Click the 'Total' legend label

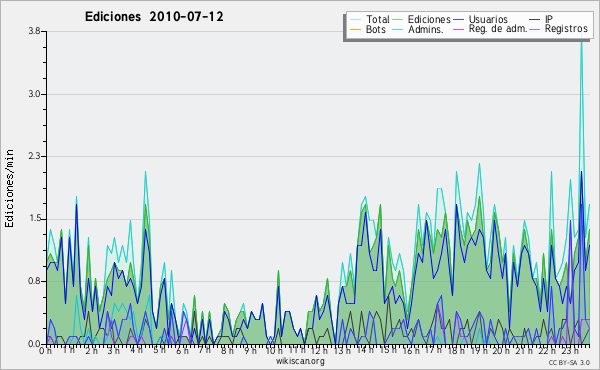click(378, 19)
